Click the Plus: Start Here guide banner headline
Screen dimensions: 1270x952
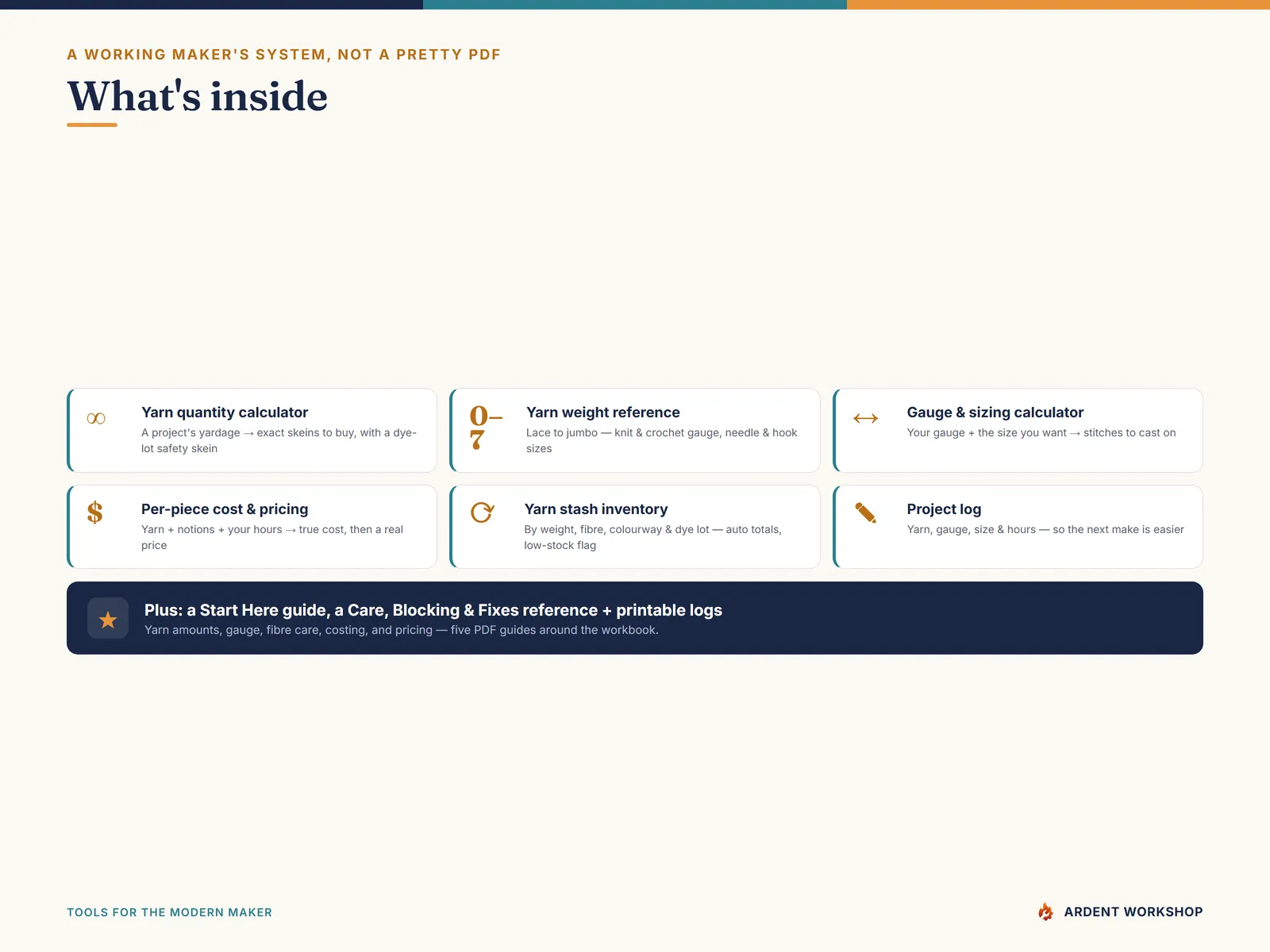433,610
